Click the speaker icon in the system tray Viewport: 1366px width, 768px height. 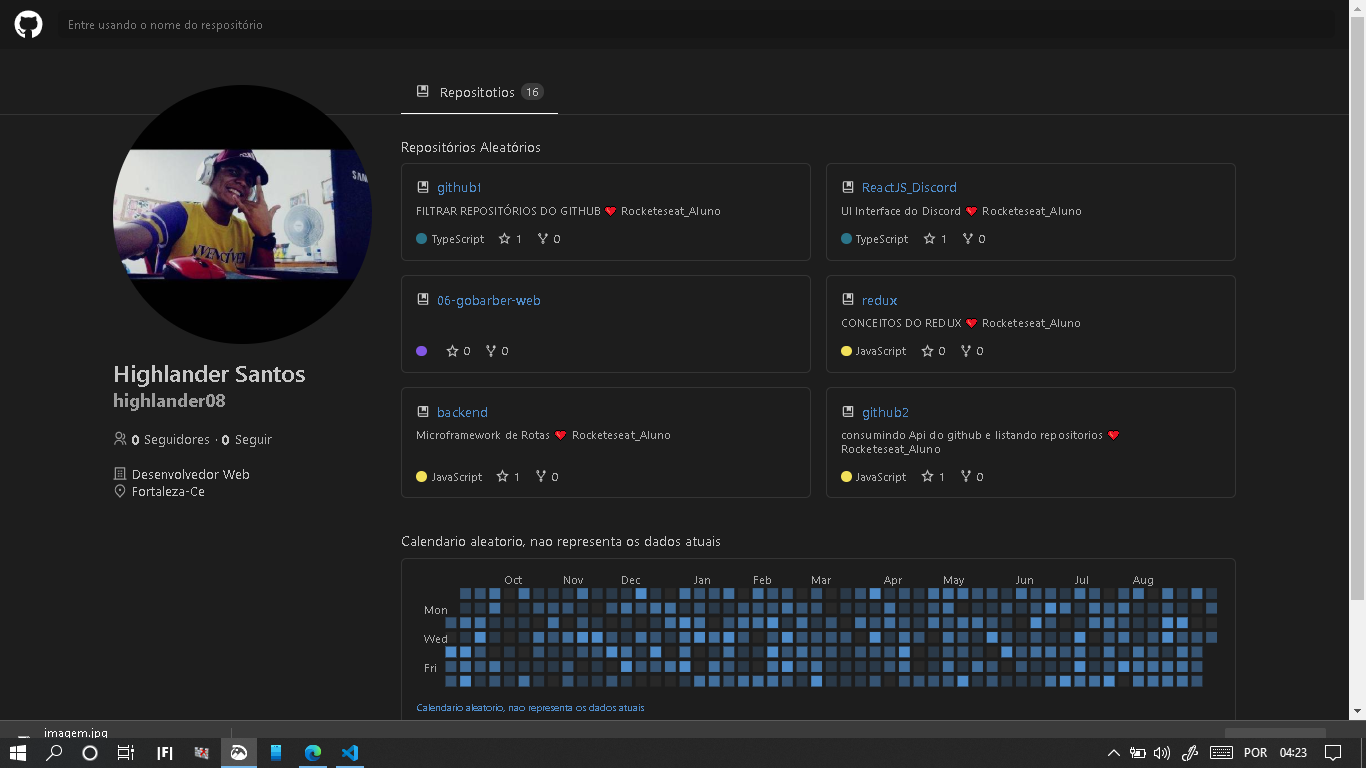tap(1163, 753)
